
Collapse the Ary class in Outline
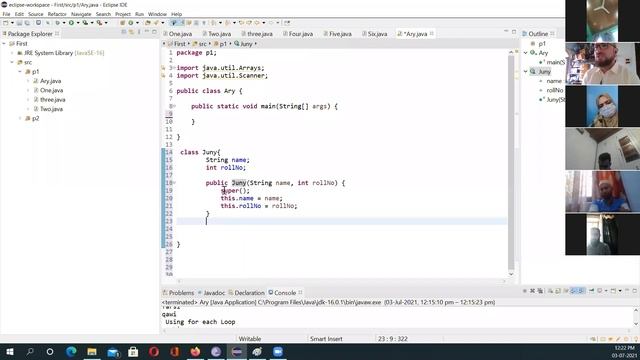click(526, 53)
